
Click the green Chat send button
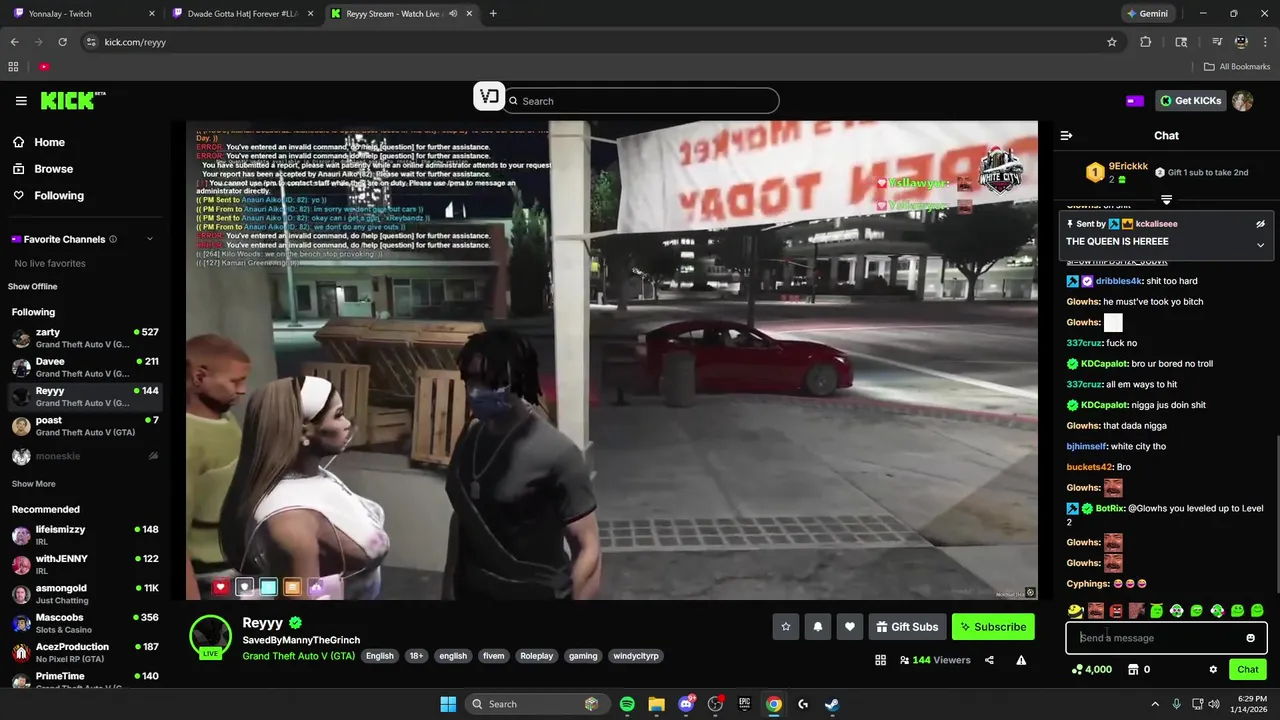tap(1248, 670)
